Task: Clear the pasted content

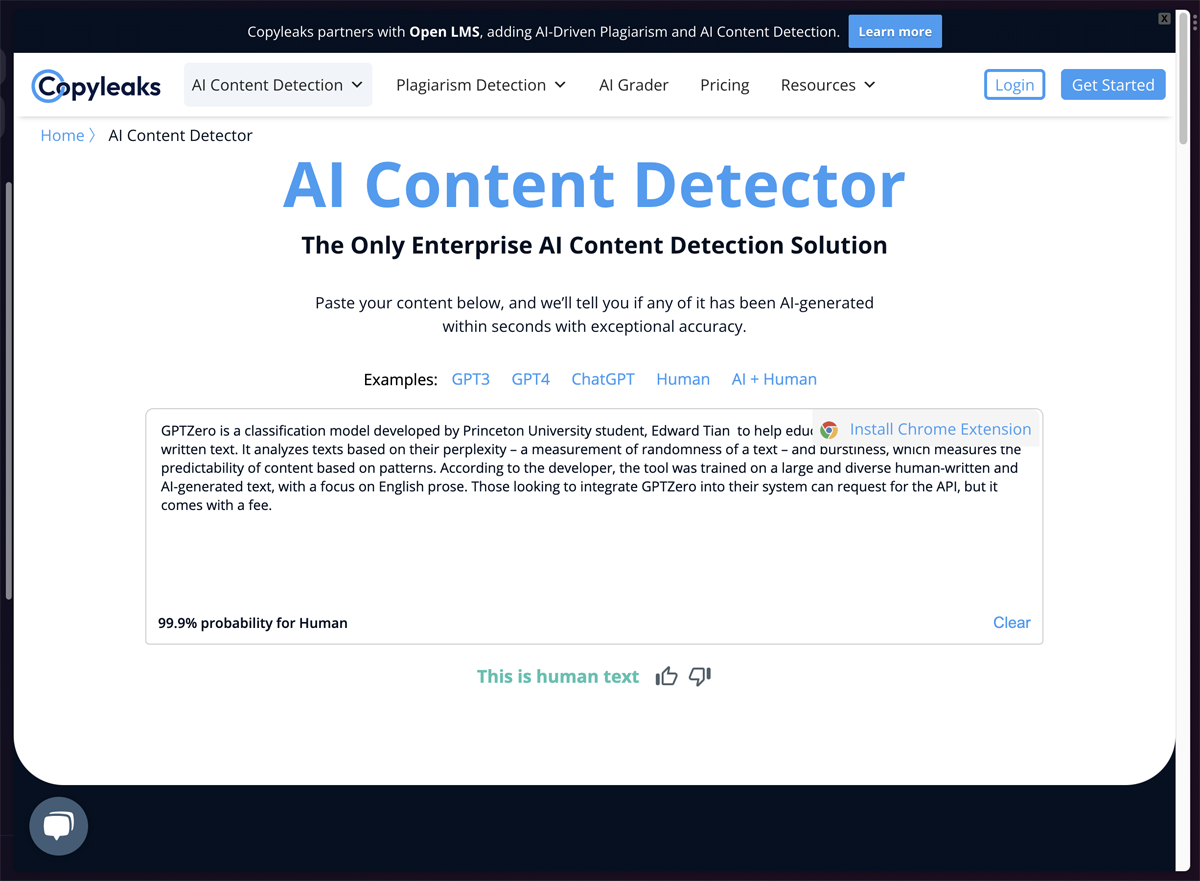Action: click(x=1011, y=622)
